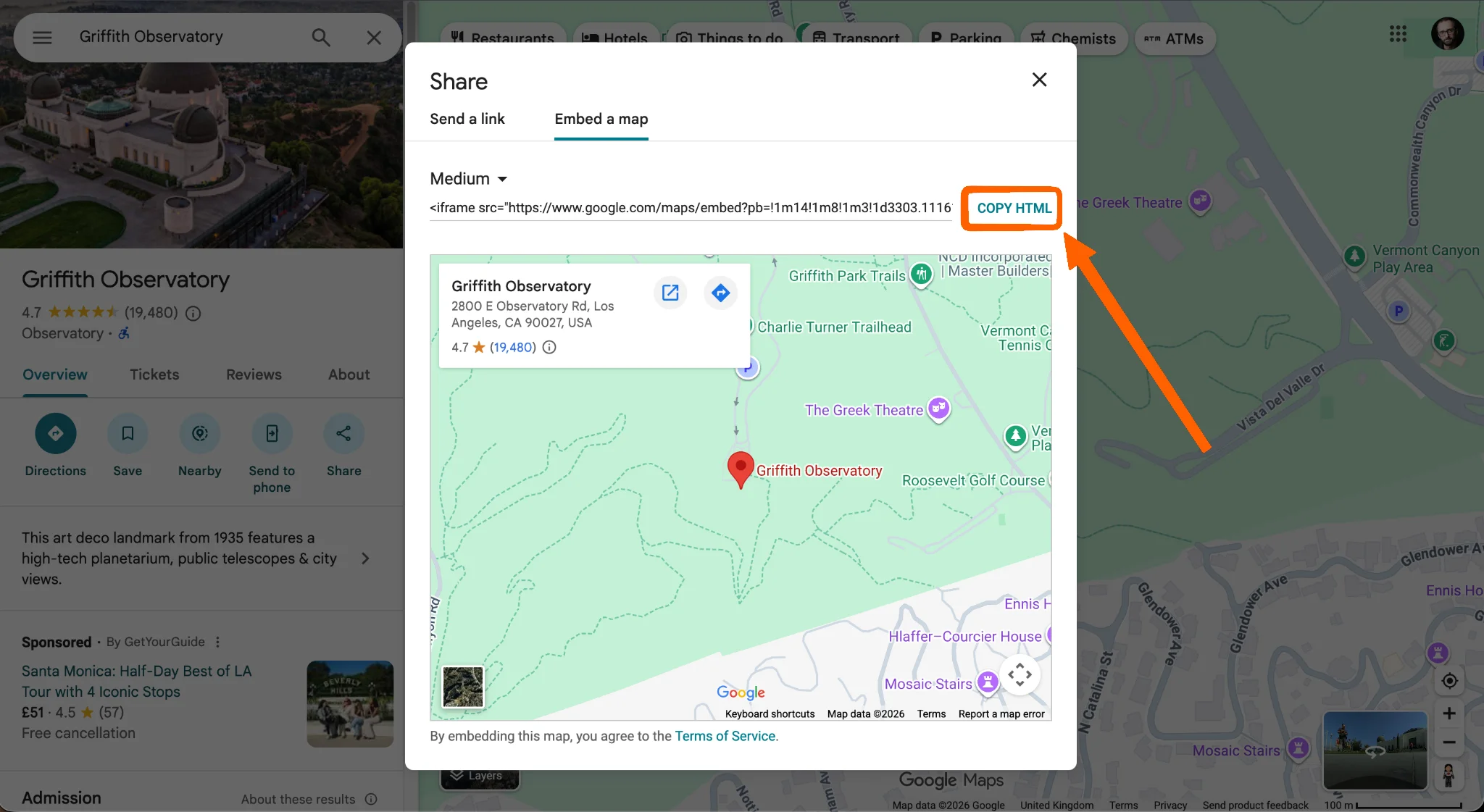Click the Griffith Observatory search field
The width and height of the screenshot is (1484, 812).
(x=185, y=36)
